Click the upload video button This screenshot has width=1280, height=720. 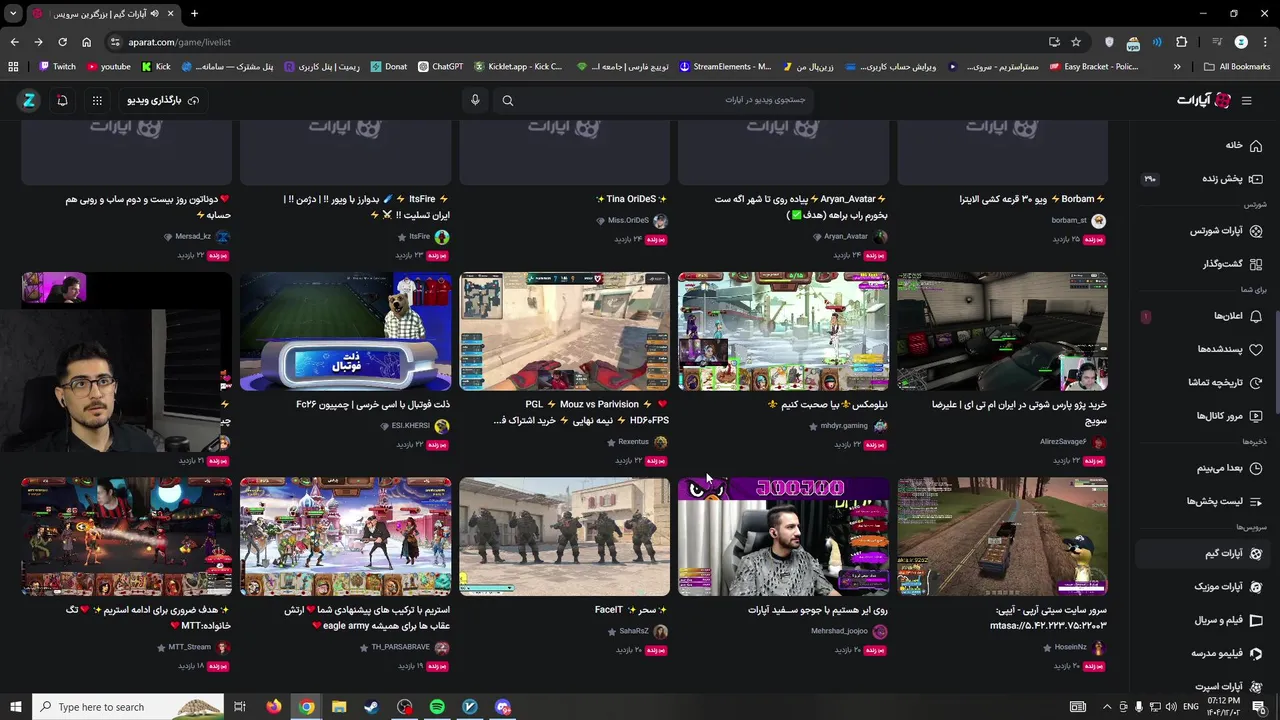click(x=163, y=100)
